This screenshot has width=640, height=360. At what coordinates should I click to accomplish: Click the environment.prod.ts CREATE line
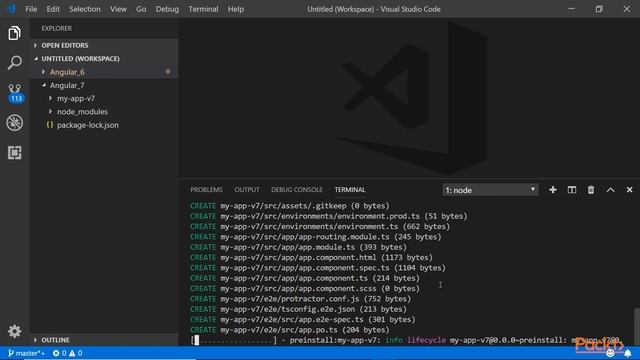(x=329, y=216)
